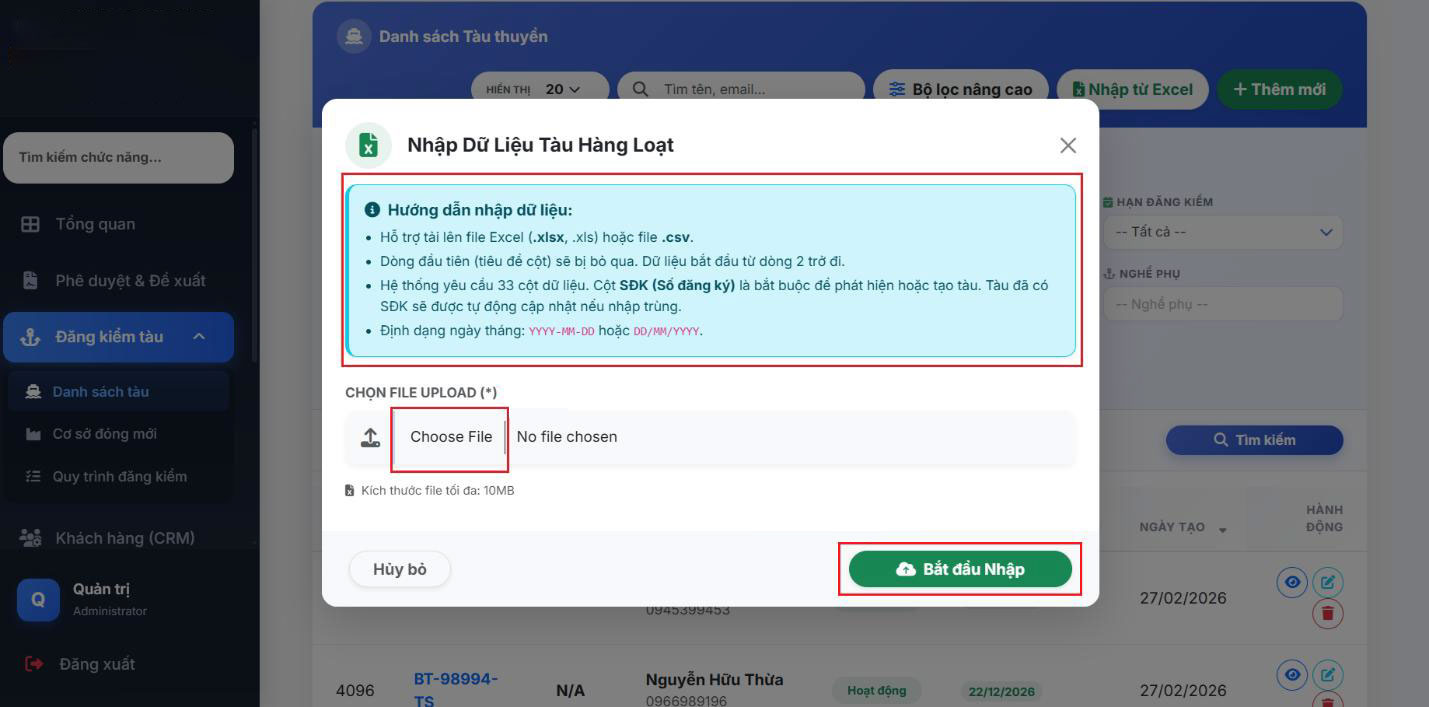Click the ship icon beside Danh sách tàu
Viewport: 1429px width, 707px height.
(x=33, y=392)
